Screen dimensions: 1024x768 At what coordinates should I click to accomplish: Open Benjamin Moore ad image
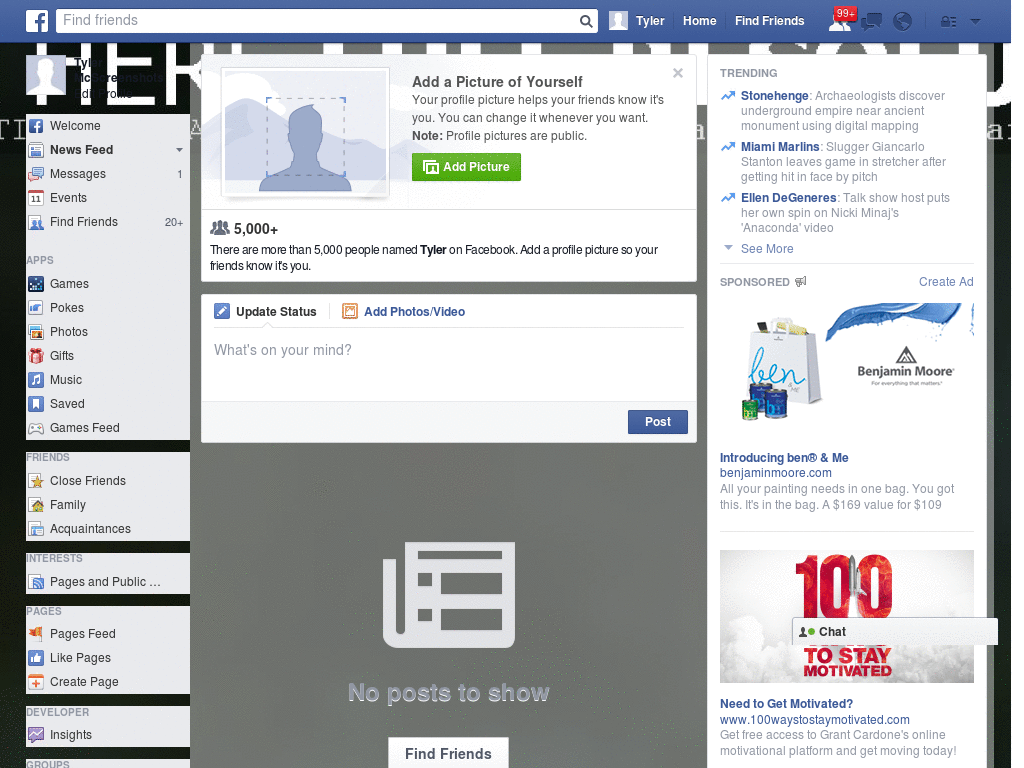coord(846,372)
